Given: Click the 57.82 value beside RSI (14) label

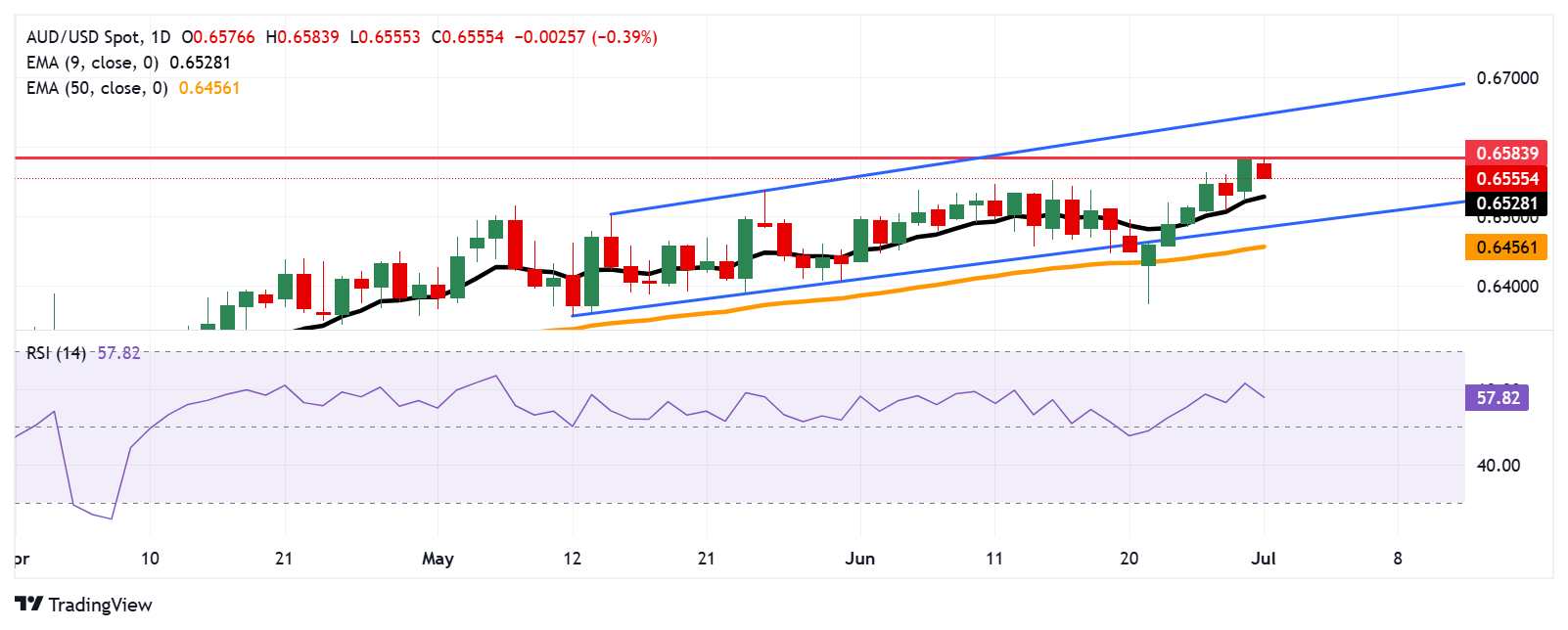Looking at the screenshot, I should 119,353.
